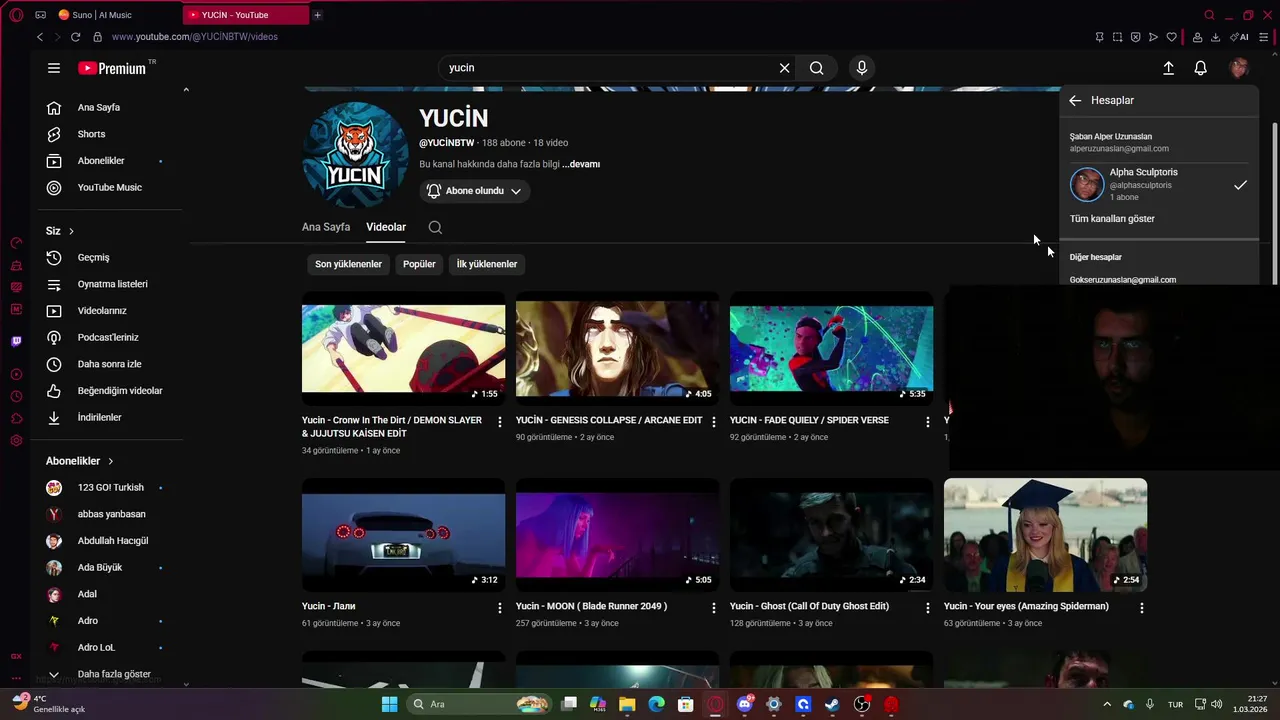Viewport: 1280px width, 720px height.
Task: Open the options menu for the GENESIS COLLAPSE video
Action: pyautogui.click(x=714, y=422)
